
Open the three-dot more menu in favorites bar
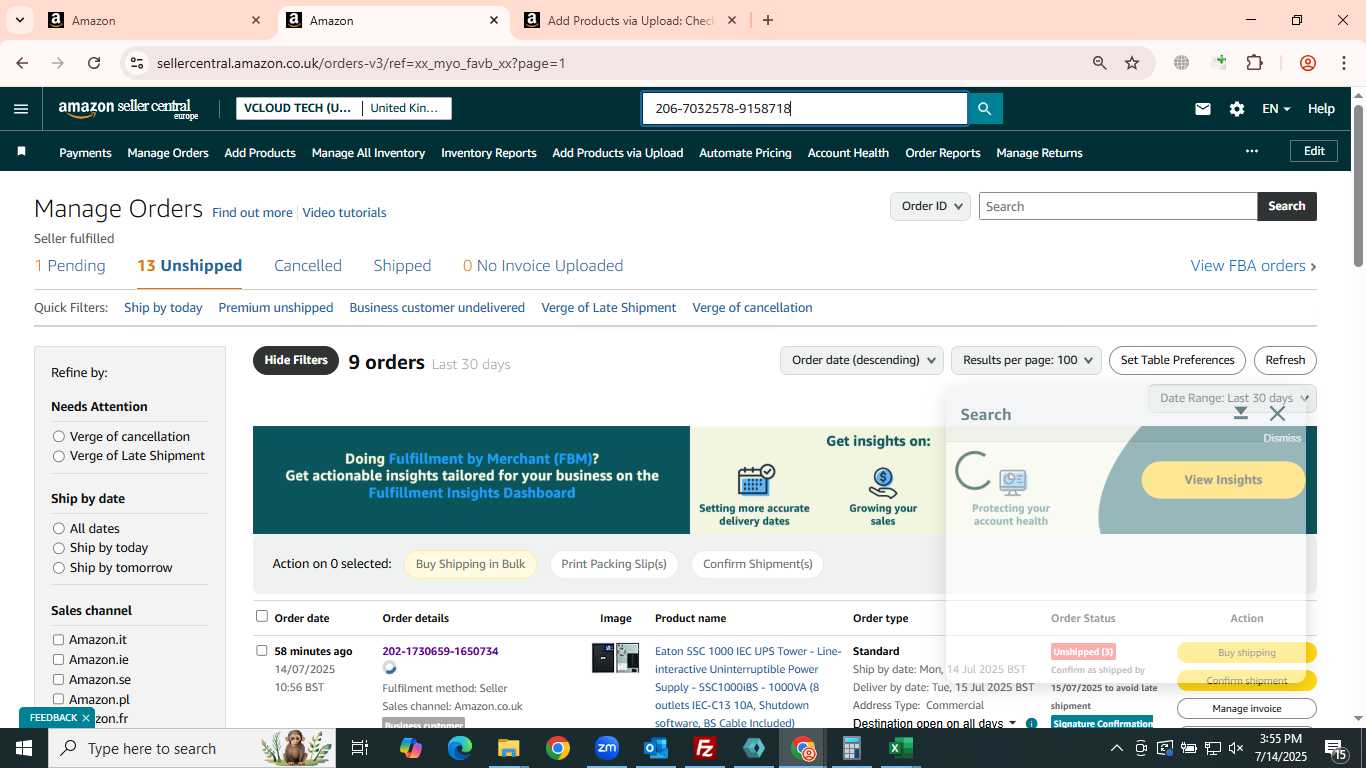1251,151
